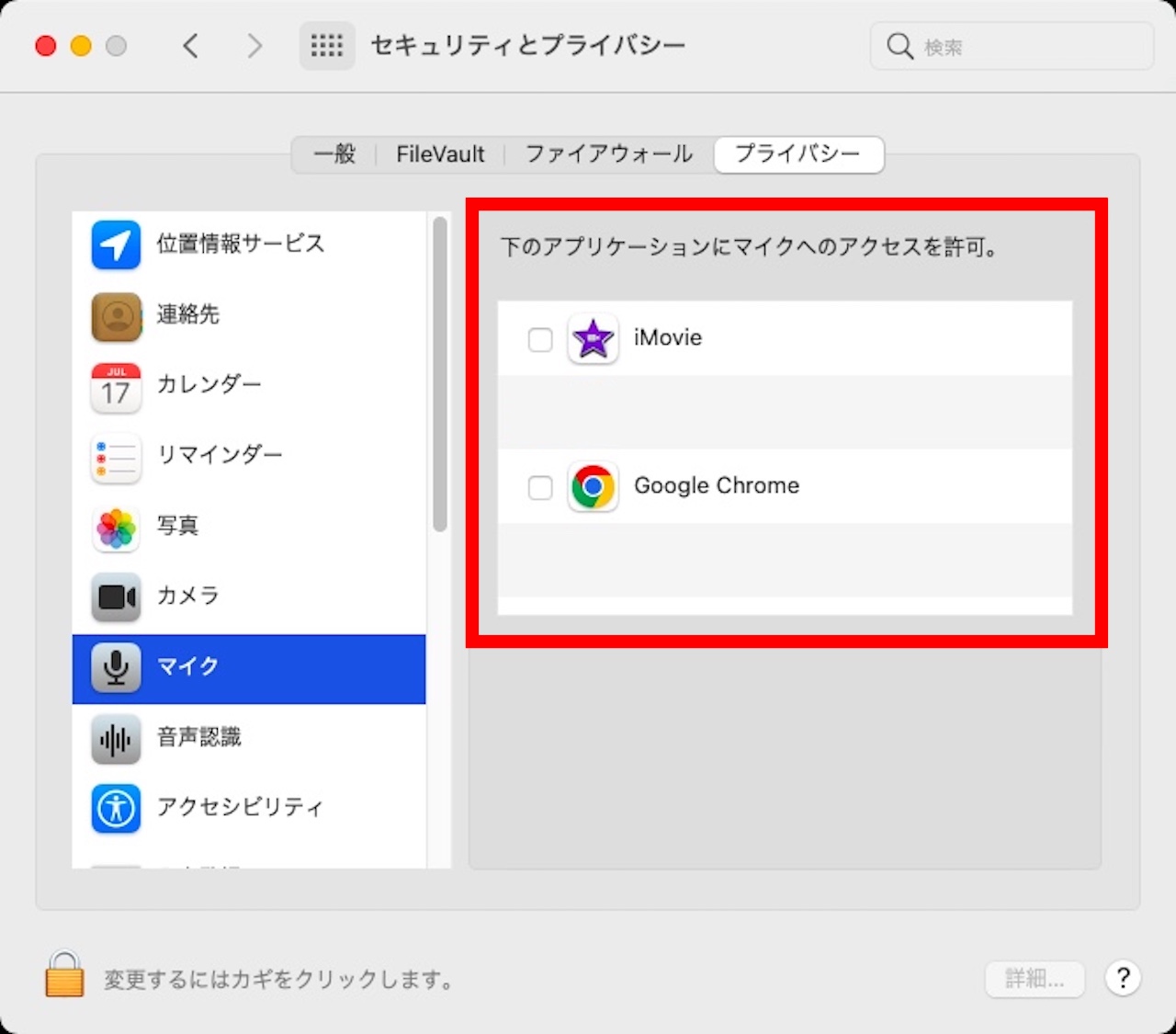
Task: Choose the Reminders (リマインダー) icon
Action: point(116,457)
